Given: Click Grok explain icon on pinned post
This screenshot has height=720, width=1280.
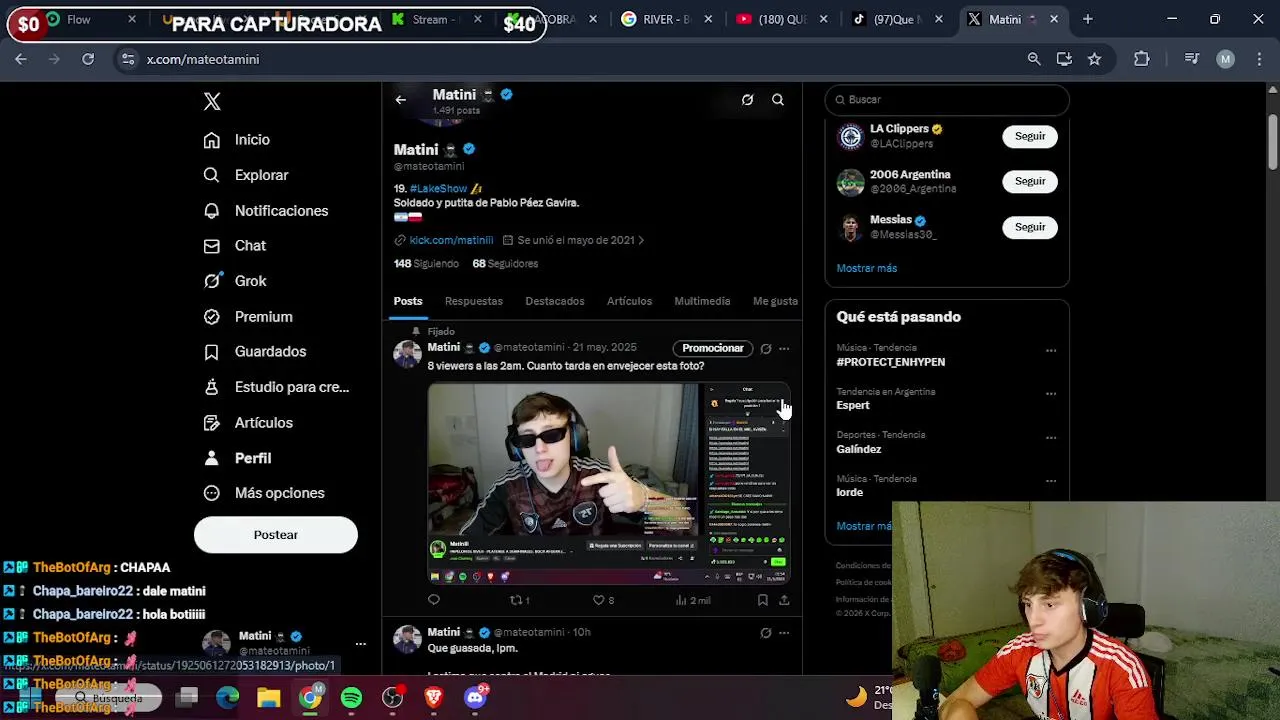Looking at the screenshot, I should point(766,349).
